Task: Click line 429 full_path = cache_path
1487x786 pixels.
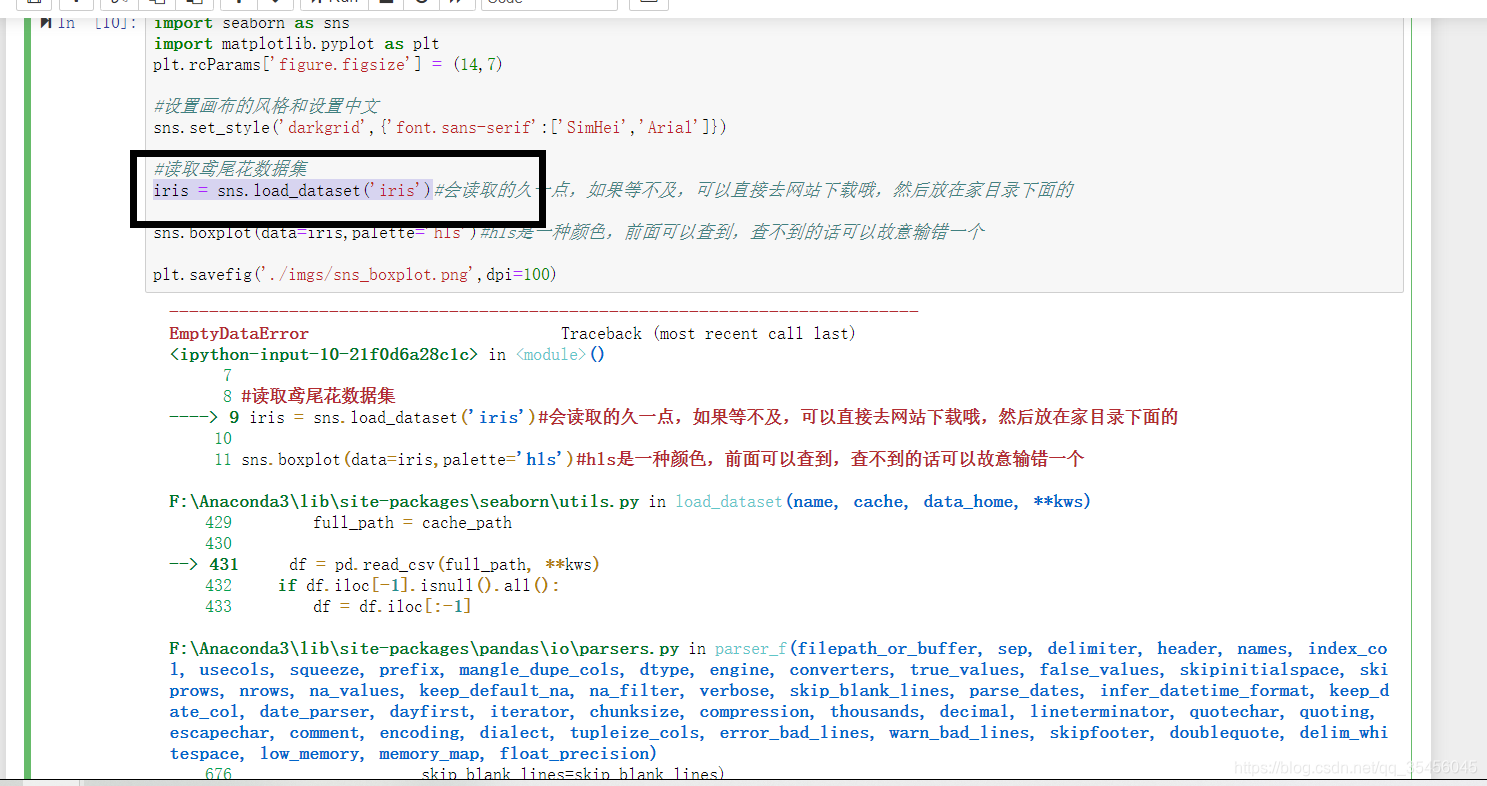Action: tap(358, 522)
